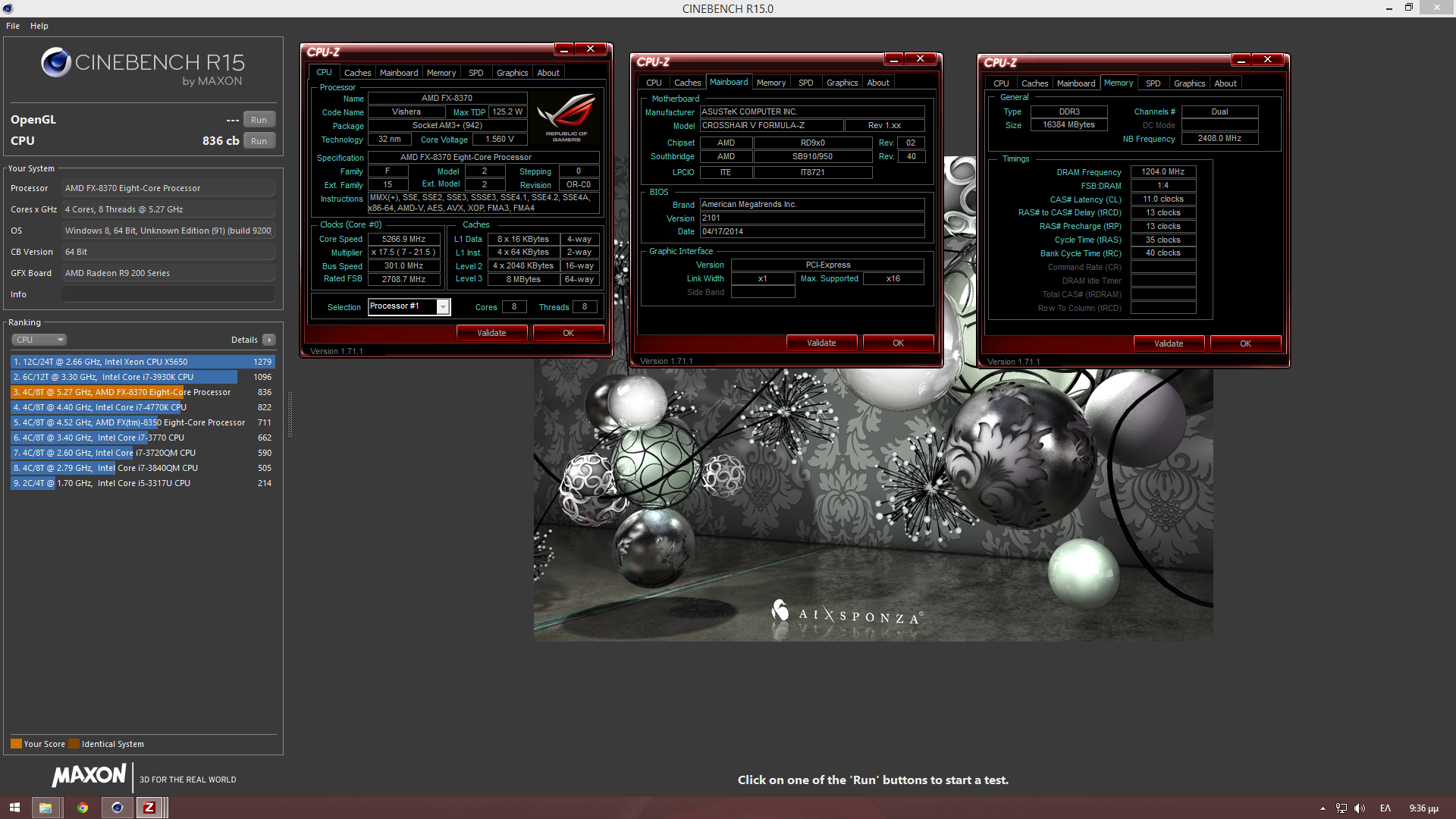Switch to CPU tab in Mainboard CPU-Z window
The image size is (1456, 819).
click(x=654, y=83)
